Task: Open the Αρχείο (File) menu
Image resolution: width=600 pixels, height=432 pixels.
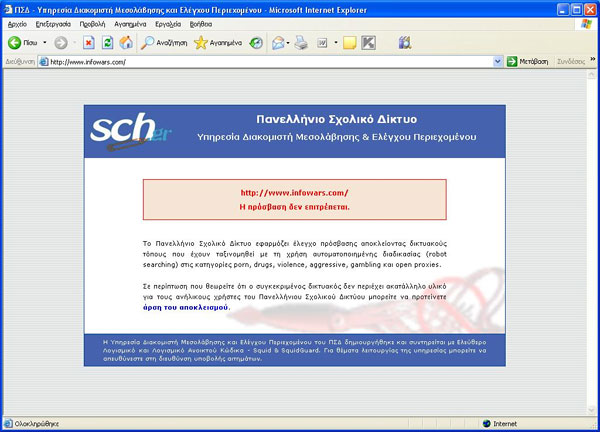Action: [17, 24]
